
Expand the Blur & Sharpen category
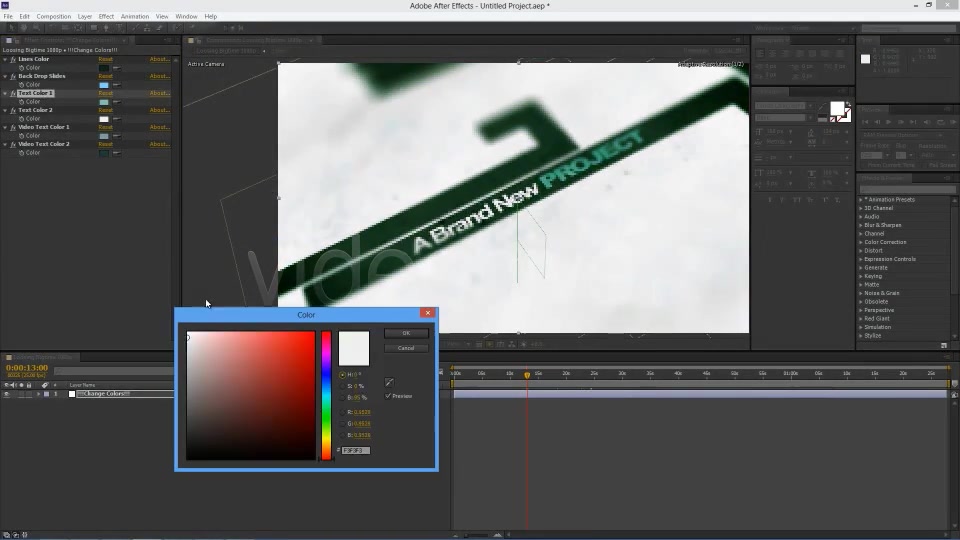pos(861,225)
